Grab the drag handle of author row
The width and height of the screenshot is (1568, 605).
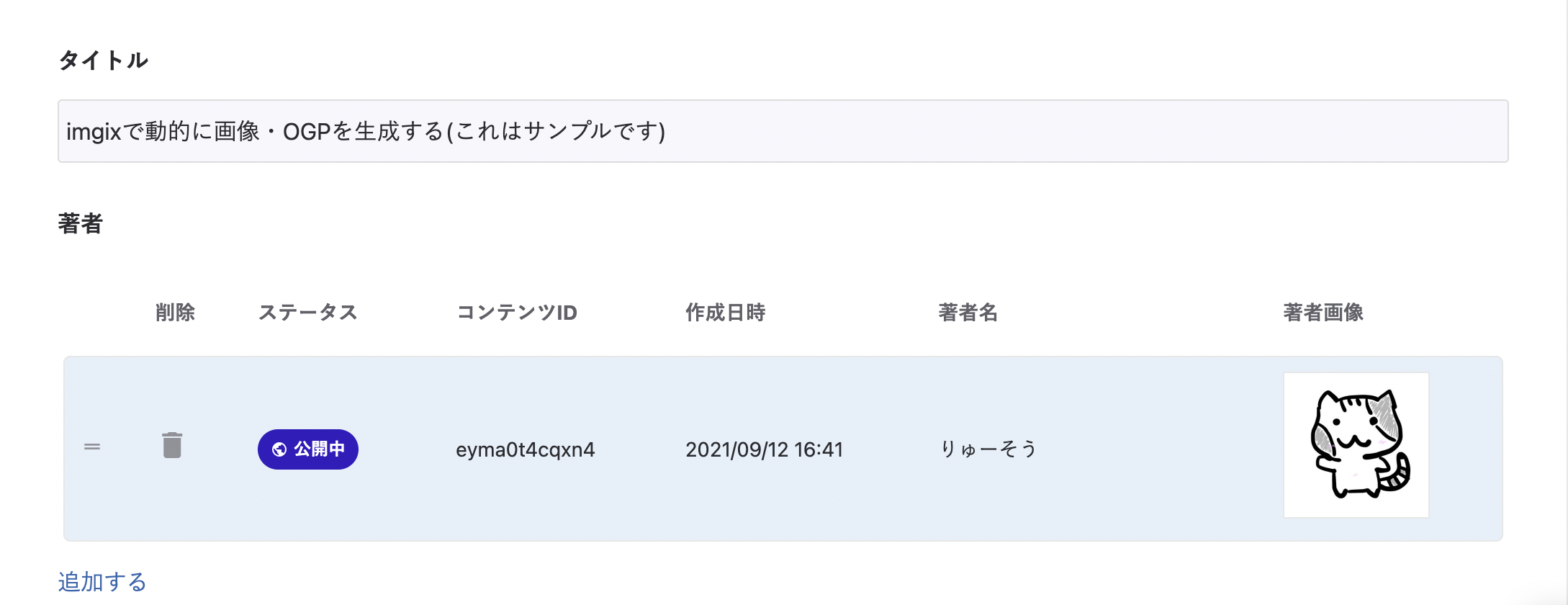[92, 447]
